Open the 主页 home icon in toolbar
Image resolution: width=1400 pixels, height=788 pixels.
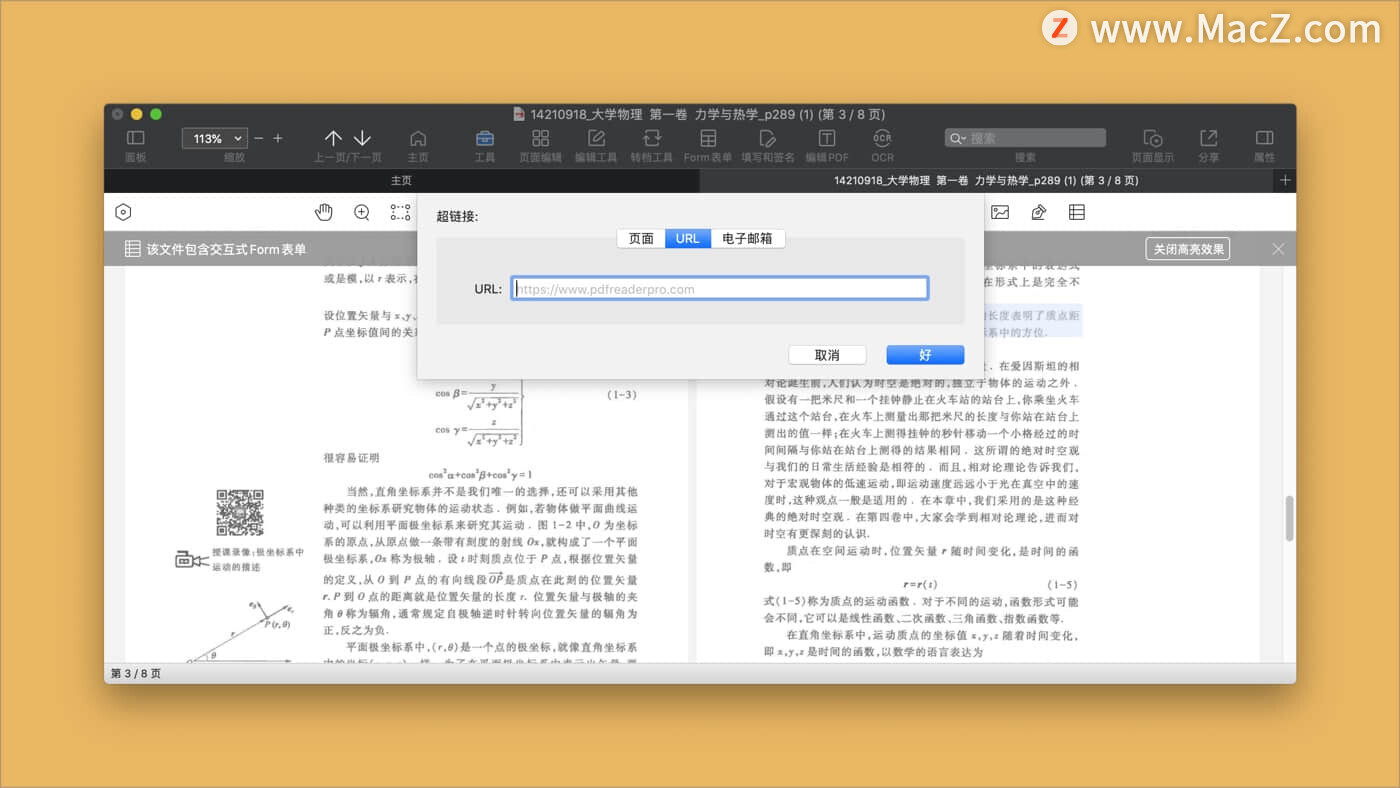tap(418, 138)
